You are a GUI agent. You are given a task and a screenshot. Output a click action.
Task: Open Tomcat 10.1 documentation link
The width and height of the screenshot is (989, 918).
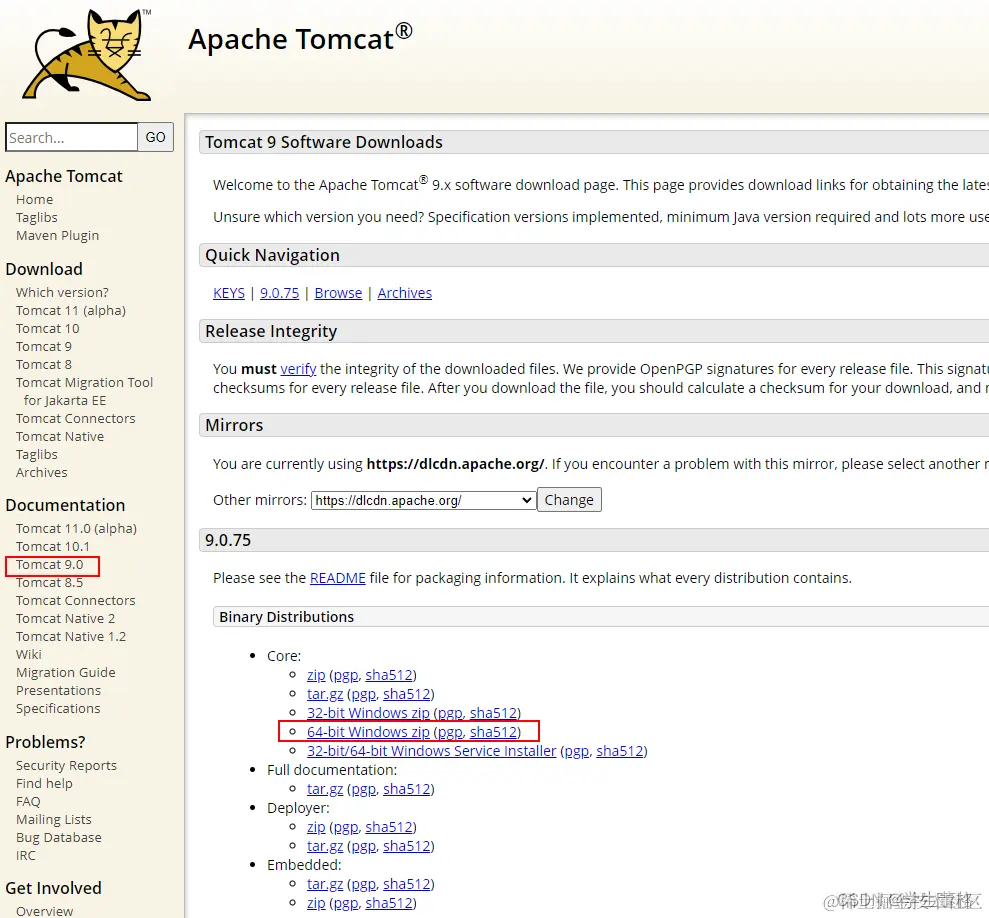click(x=52, y=546)
